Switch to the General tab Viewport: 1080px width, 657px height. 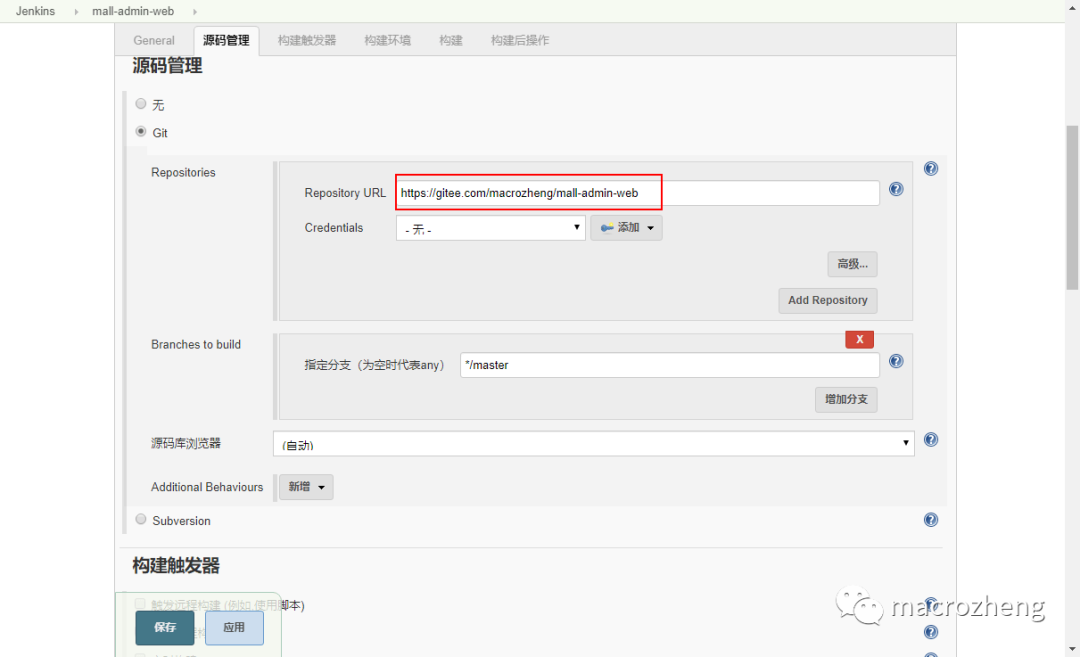click(154, 41)
